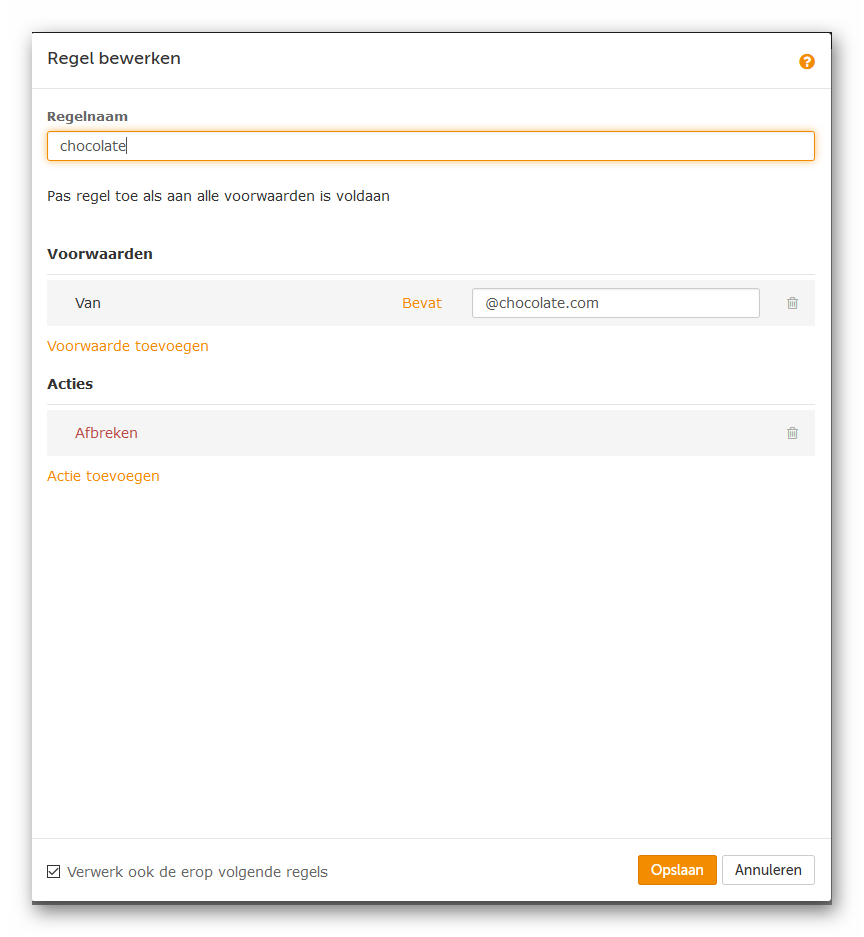Click the 'Regelnaam' field label
The width and height of the screenshot is (864, 937).
(x=87, y=116)
